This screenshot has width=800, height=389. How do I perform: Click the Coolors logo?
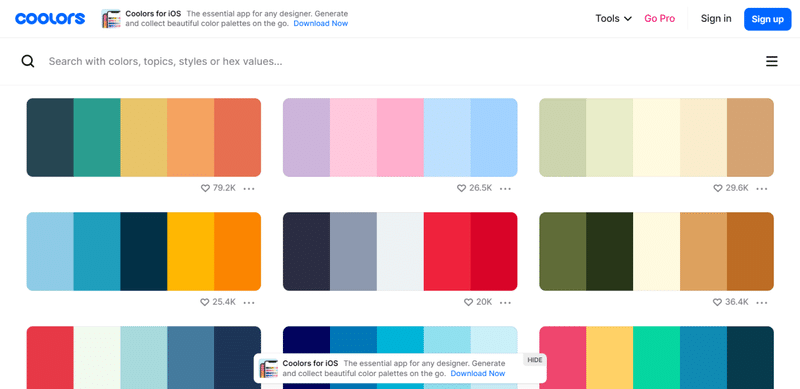pos(50,19)
